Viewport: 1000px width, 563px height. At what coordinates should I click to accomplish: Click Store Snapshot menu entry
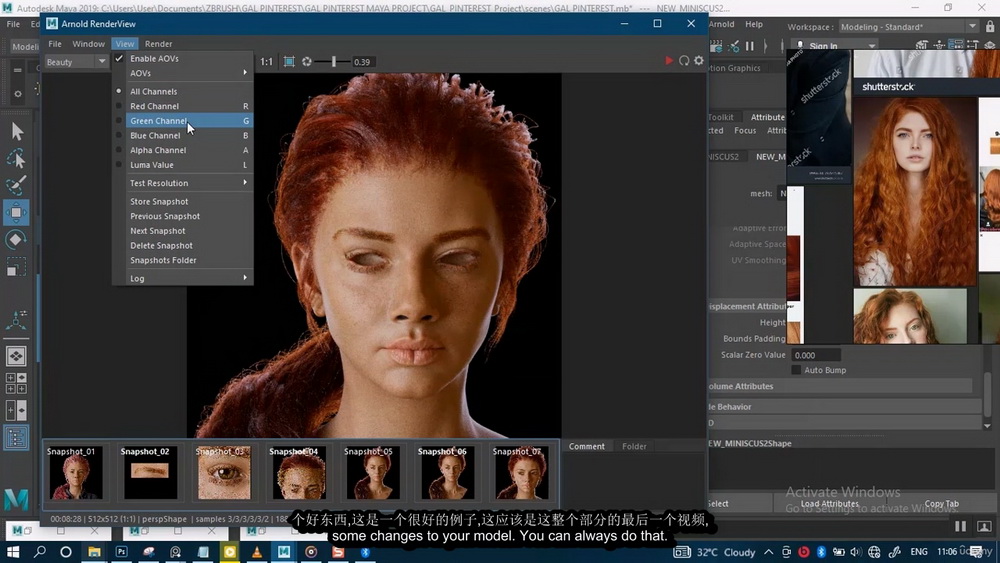[182, 201]
